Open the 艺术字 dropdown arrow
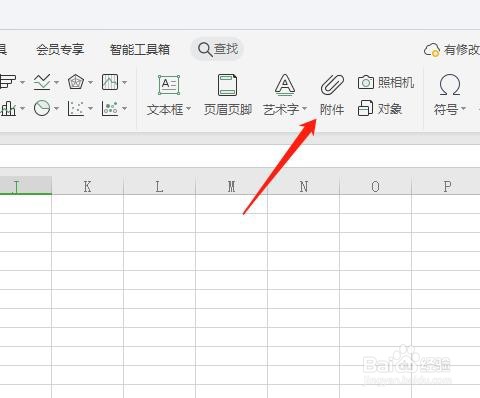Image resolution: width=480 pixels, height=398 pixels. point(304,109)
